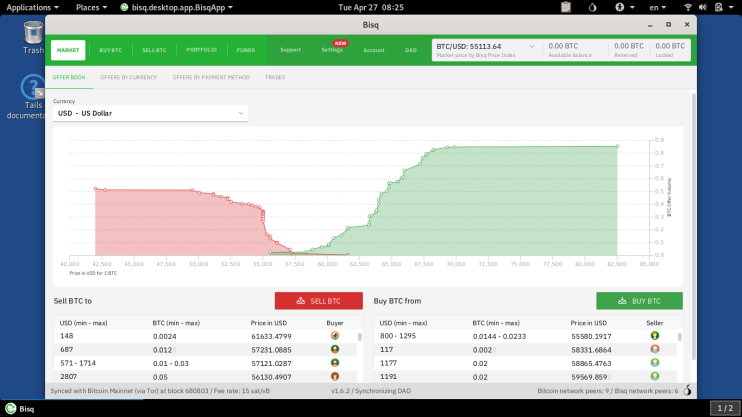
Task: Sort by USD (min - max) in buy table
Action: pos(403,323)
